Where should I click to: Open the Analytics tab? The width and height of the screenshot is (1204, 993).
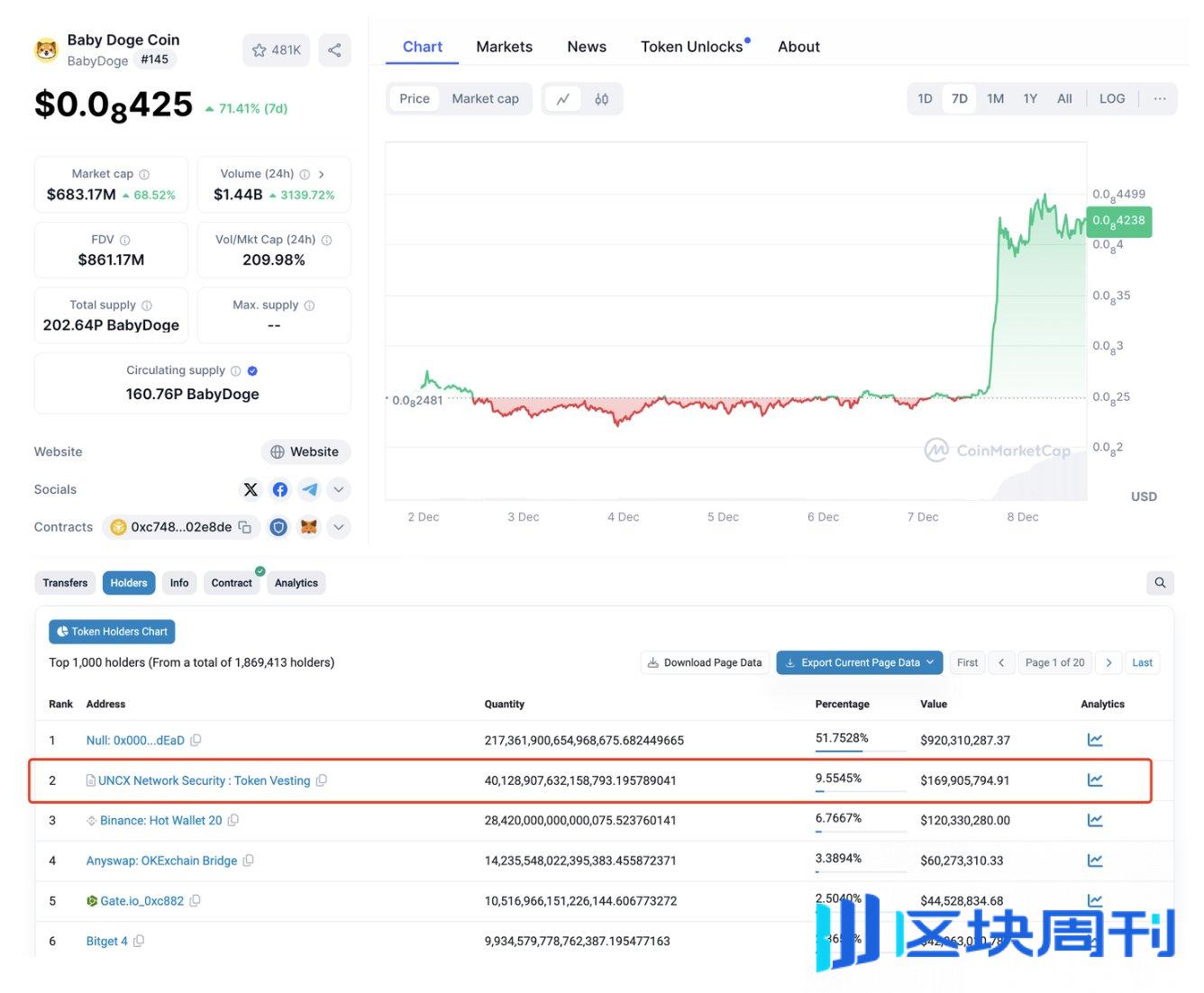[x=296, y=583]
